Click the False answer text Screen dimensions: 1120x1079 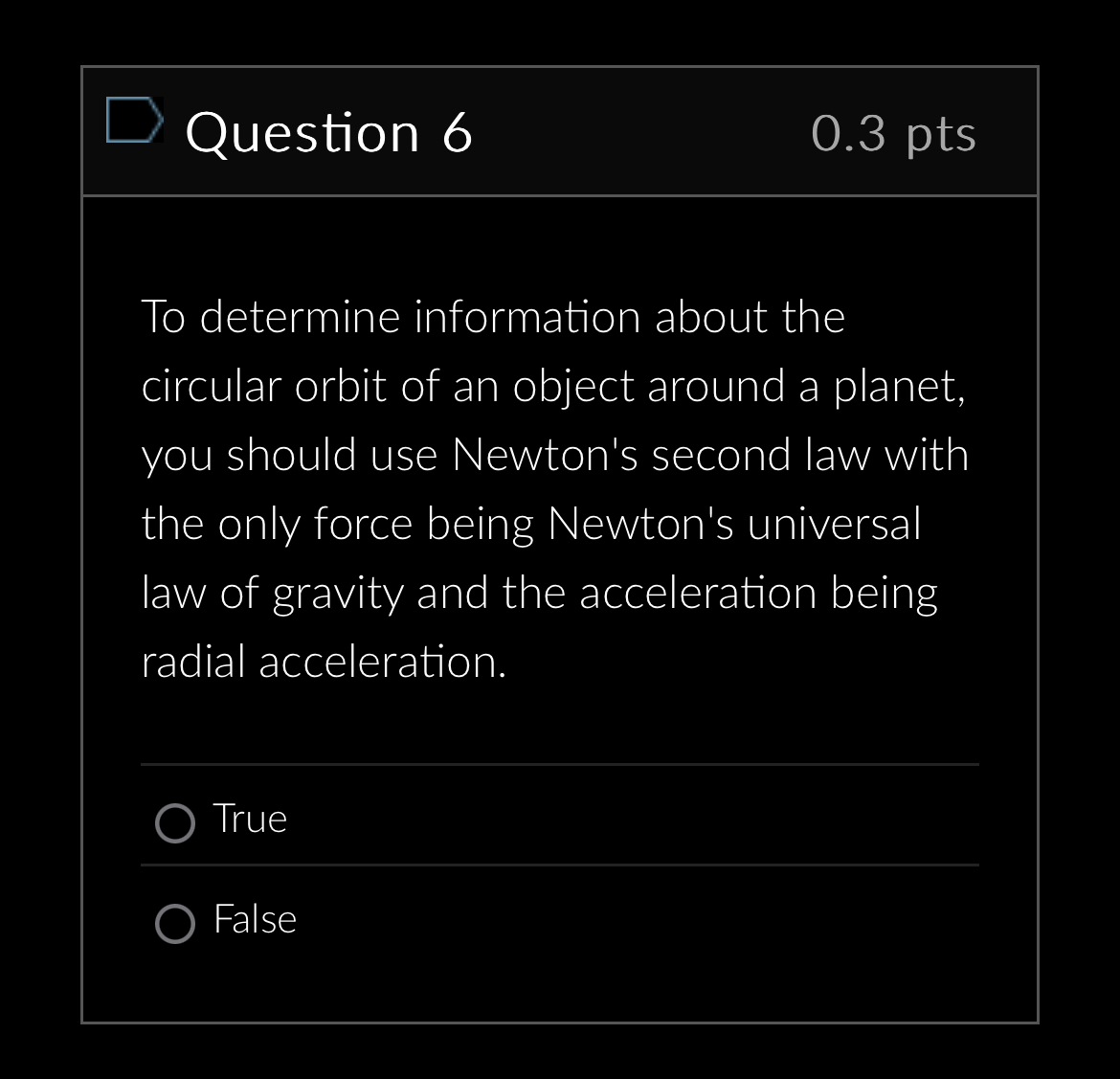[x=254, y=920]
